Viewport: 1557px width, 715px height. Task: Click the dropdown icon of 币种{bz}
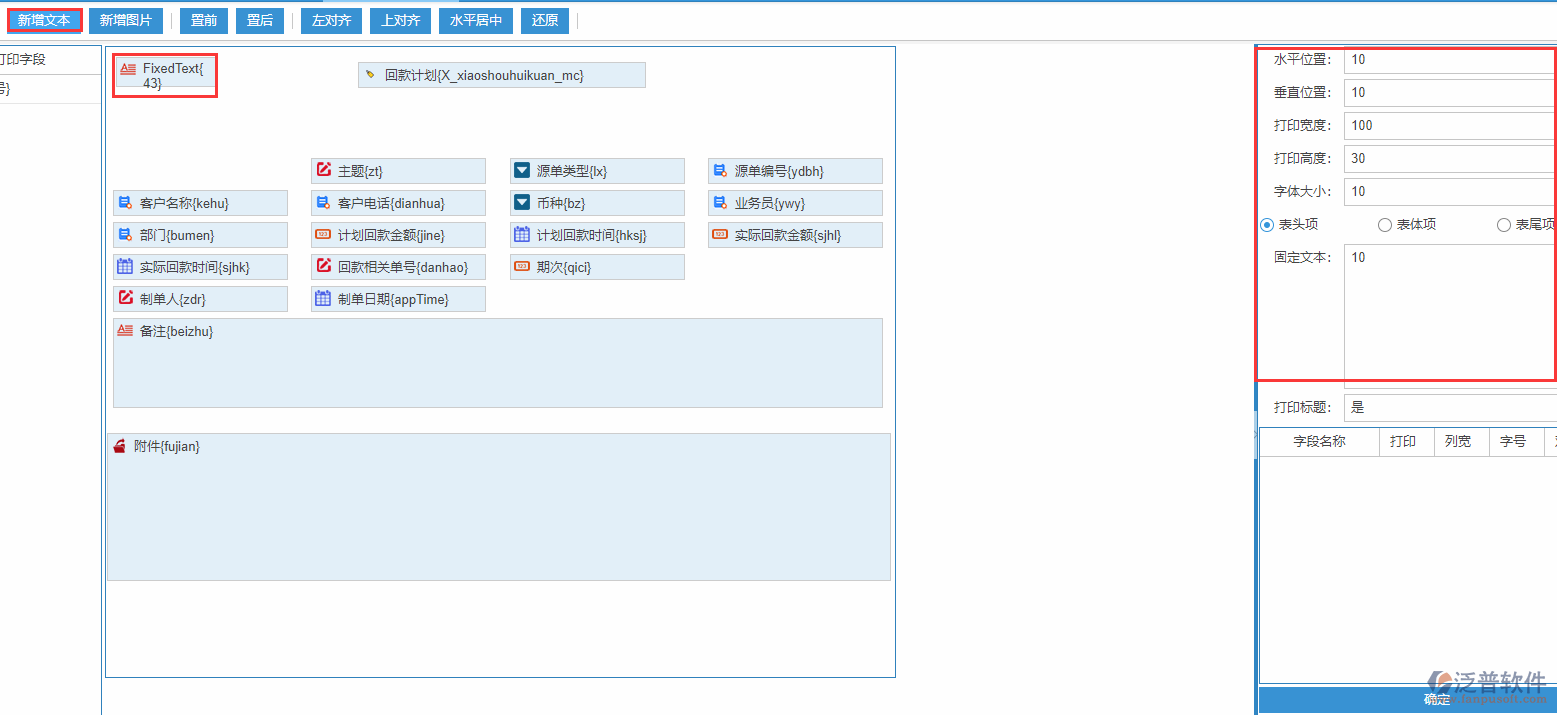522,203
